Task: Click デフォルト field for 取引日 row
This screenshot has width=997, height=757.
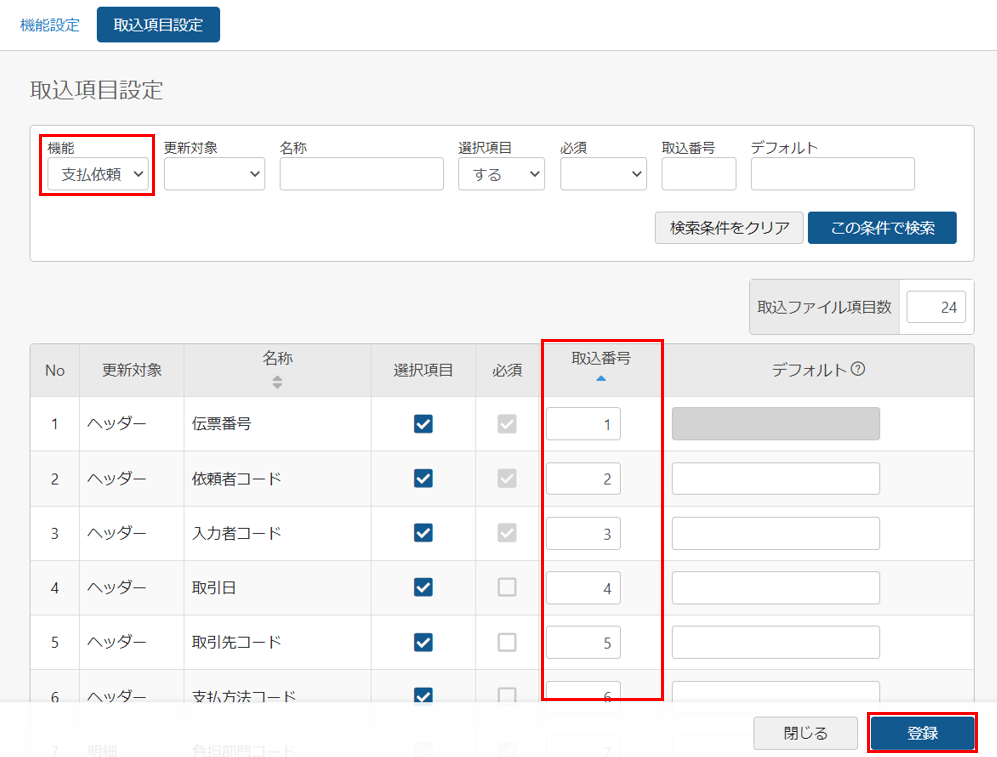Action: pyautogui.click(x=776, y=588)
